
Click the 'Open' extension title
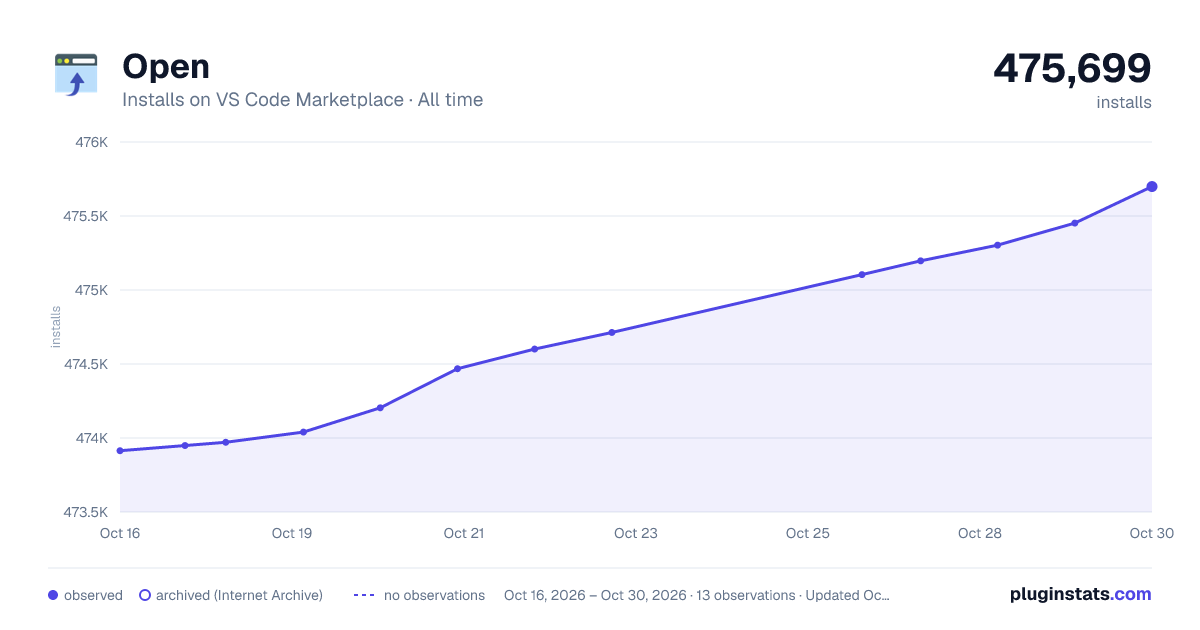click(x=166, y=67)
